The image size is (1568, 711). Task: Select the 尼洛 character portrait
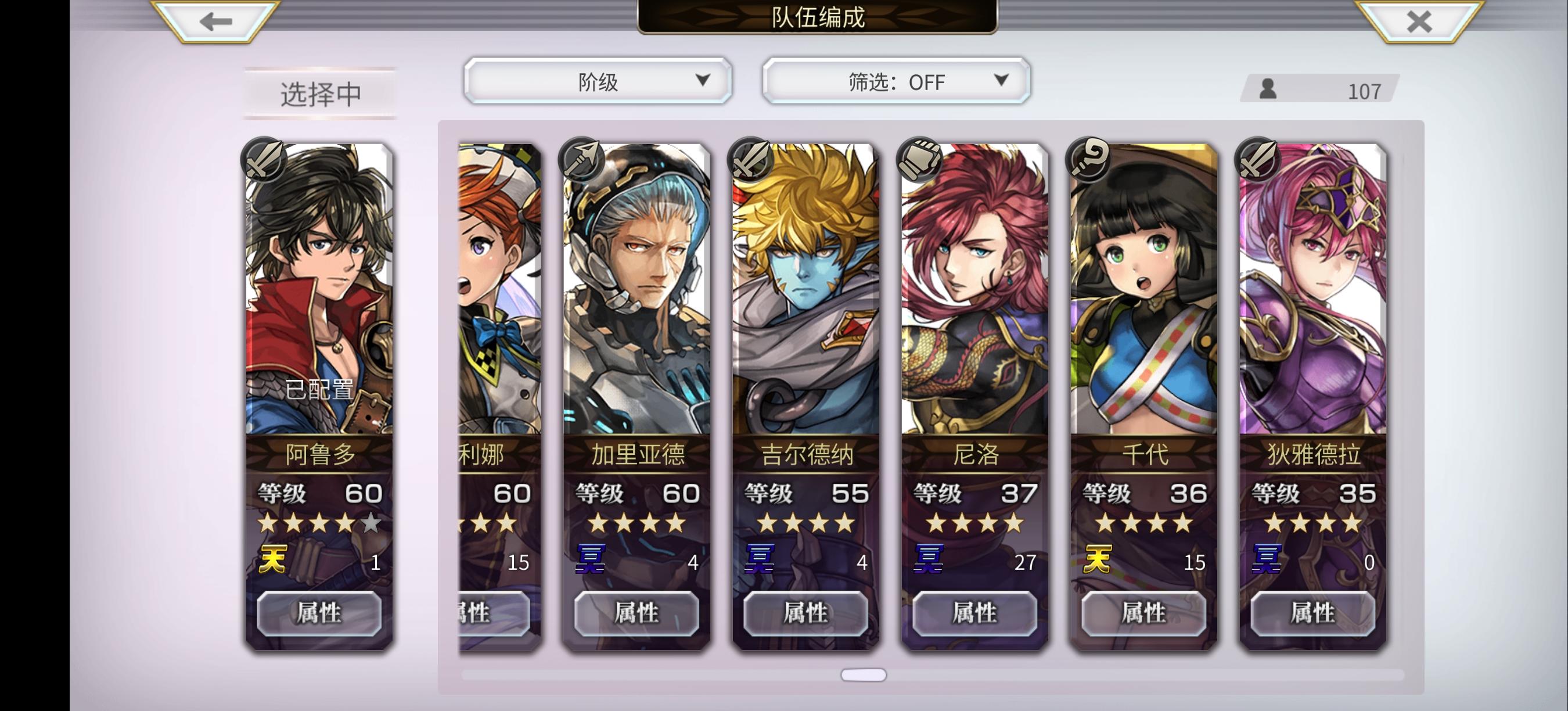(975, 289)
